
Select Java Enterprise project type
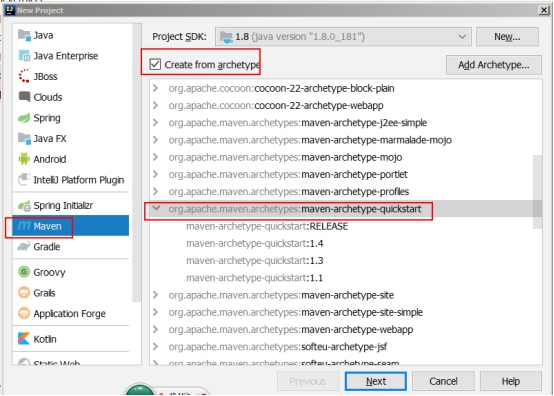click(71, 56)
